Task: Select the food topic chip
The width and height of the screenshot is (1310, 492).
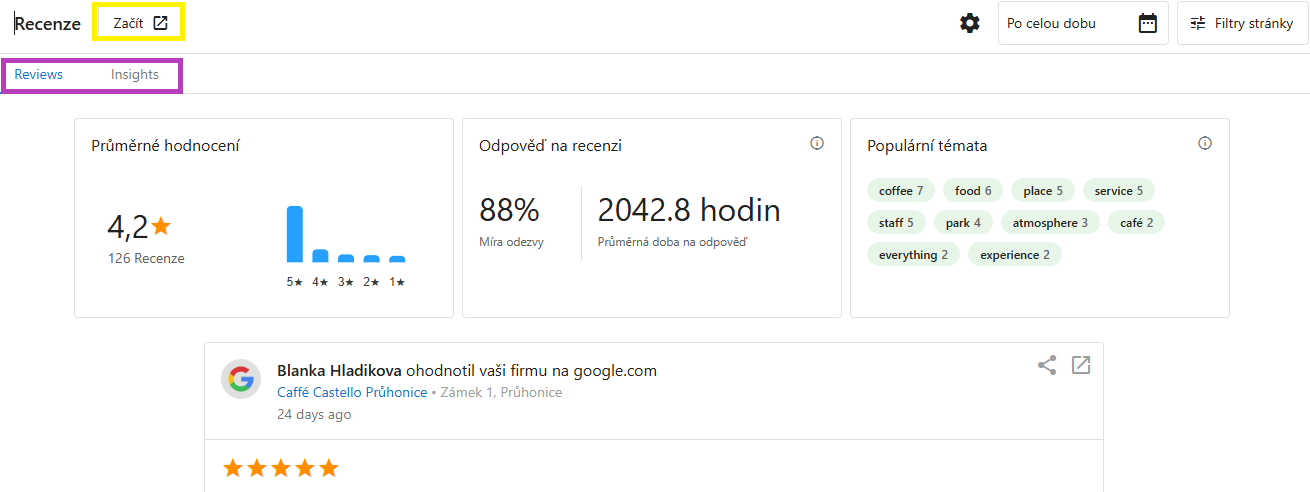Action: [973, 191]
